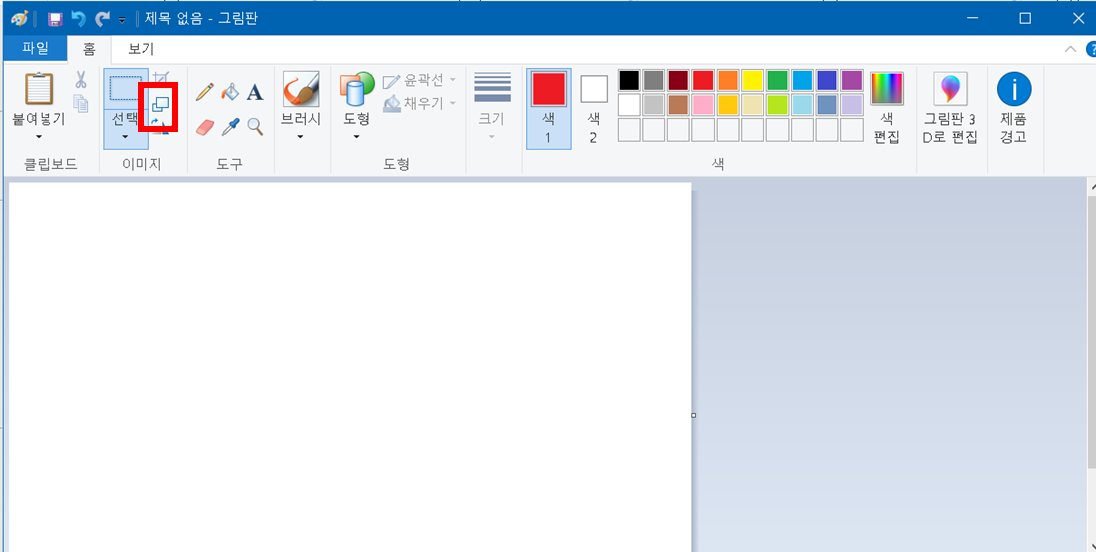The height and width of the screenshot is (552, 1096).
Task: Select the Fill with color bucket
Action: (x=230, y=92)
